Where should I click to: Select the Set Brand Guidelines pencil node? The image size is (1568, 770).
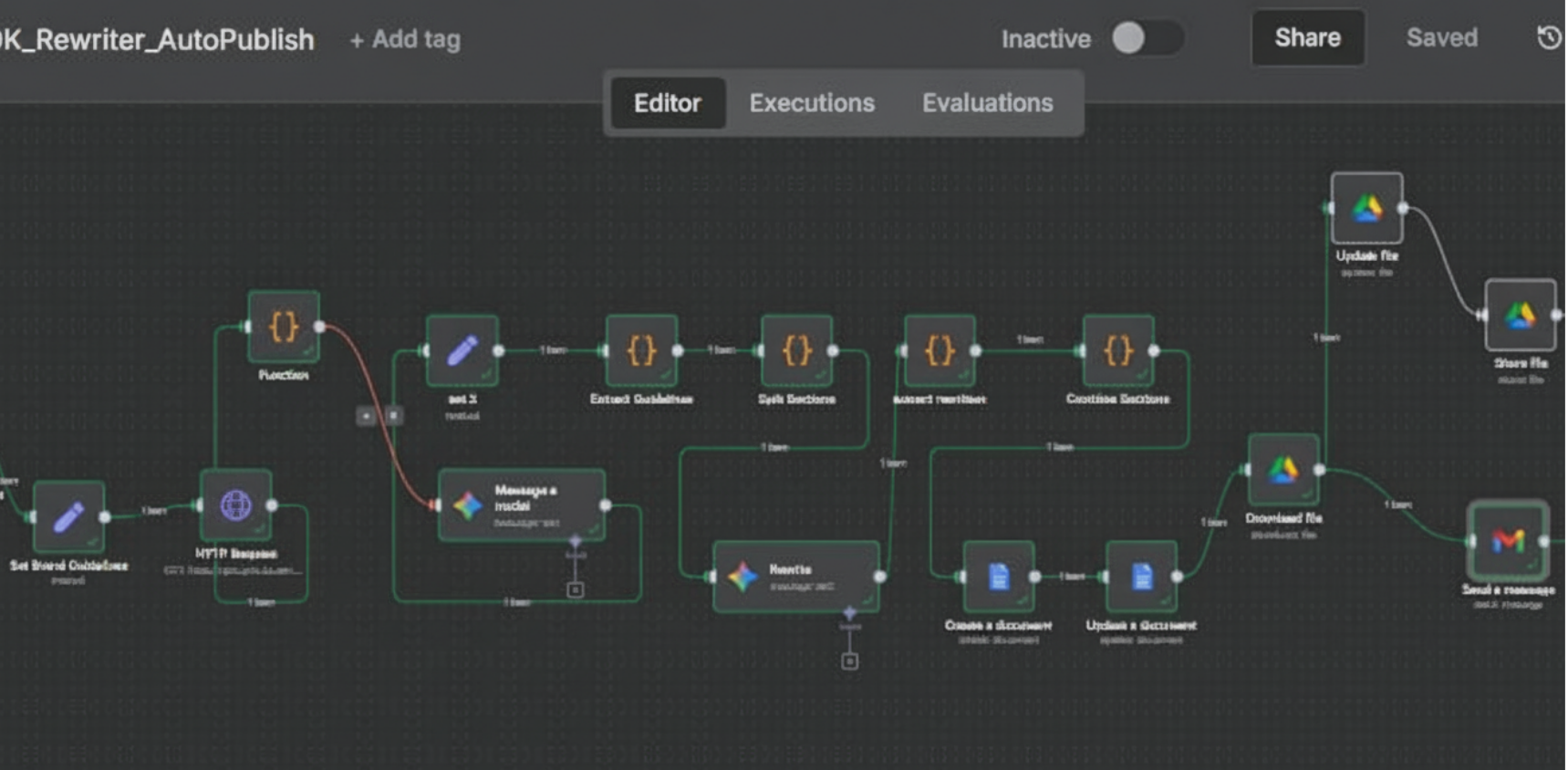[68, 516]
